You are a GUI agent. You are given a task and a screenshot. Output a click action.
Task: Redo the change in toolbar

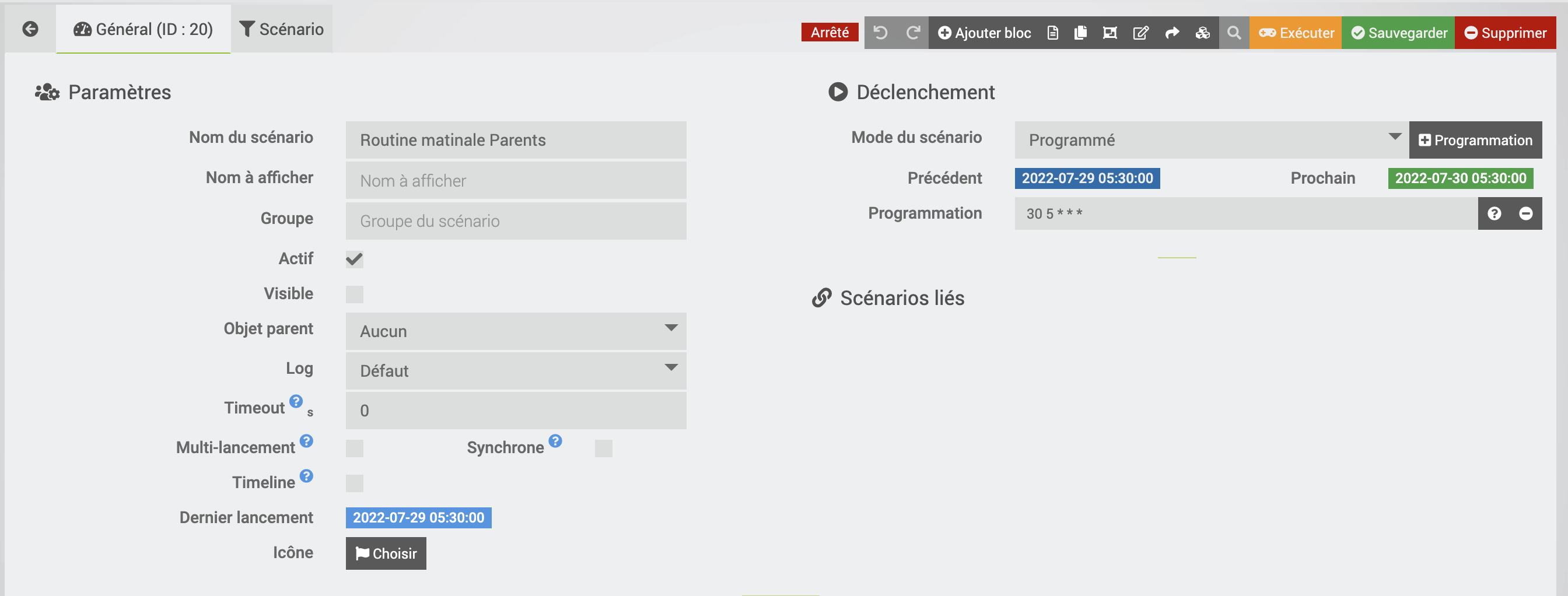pos(912,33)
